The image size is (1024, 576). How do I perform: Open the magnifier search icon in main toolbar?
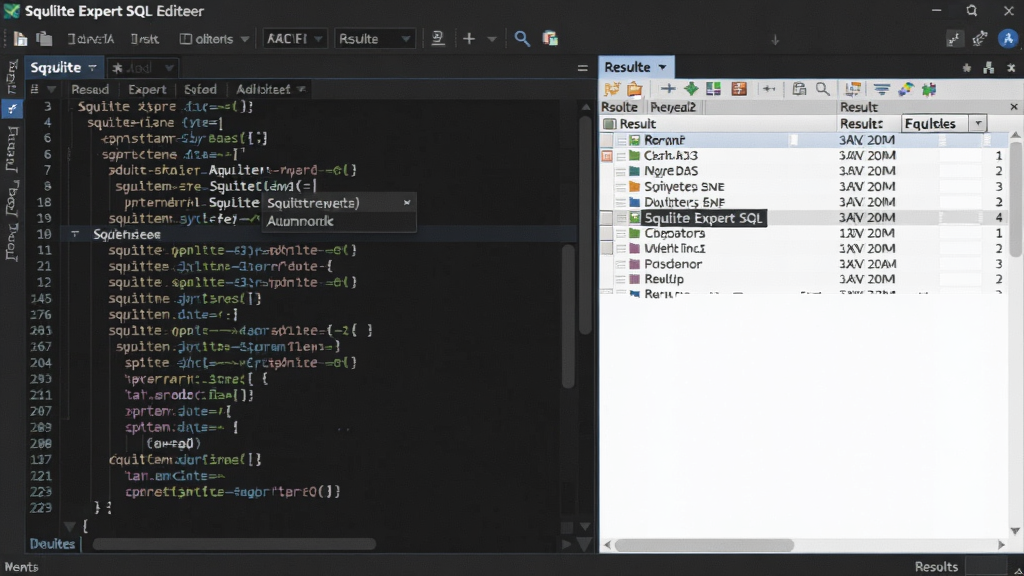click(522, 39)
